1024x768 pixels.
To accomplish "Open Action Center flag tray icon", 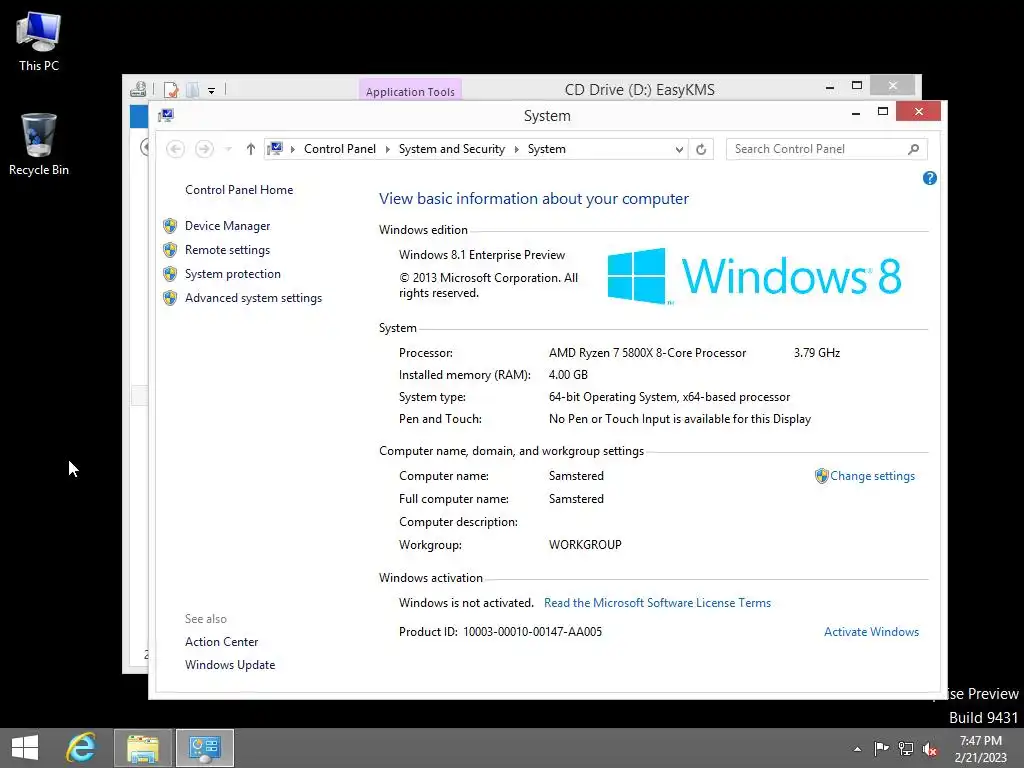I will pyautogui.click(x=881, y=748).
